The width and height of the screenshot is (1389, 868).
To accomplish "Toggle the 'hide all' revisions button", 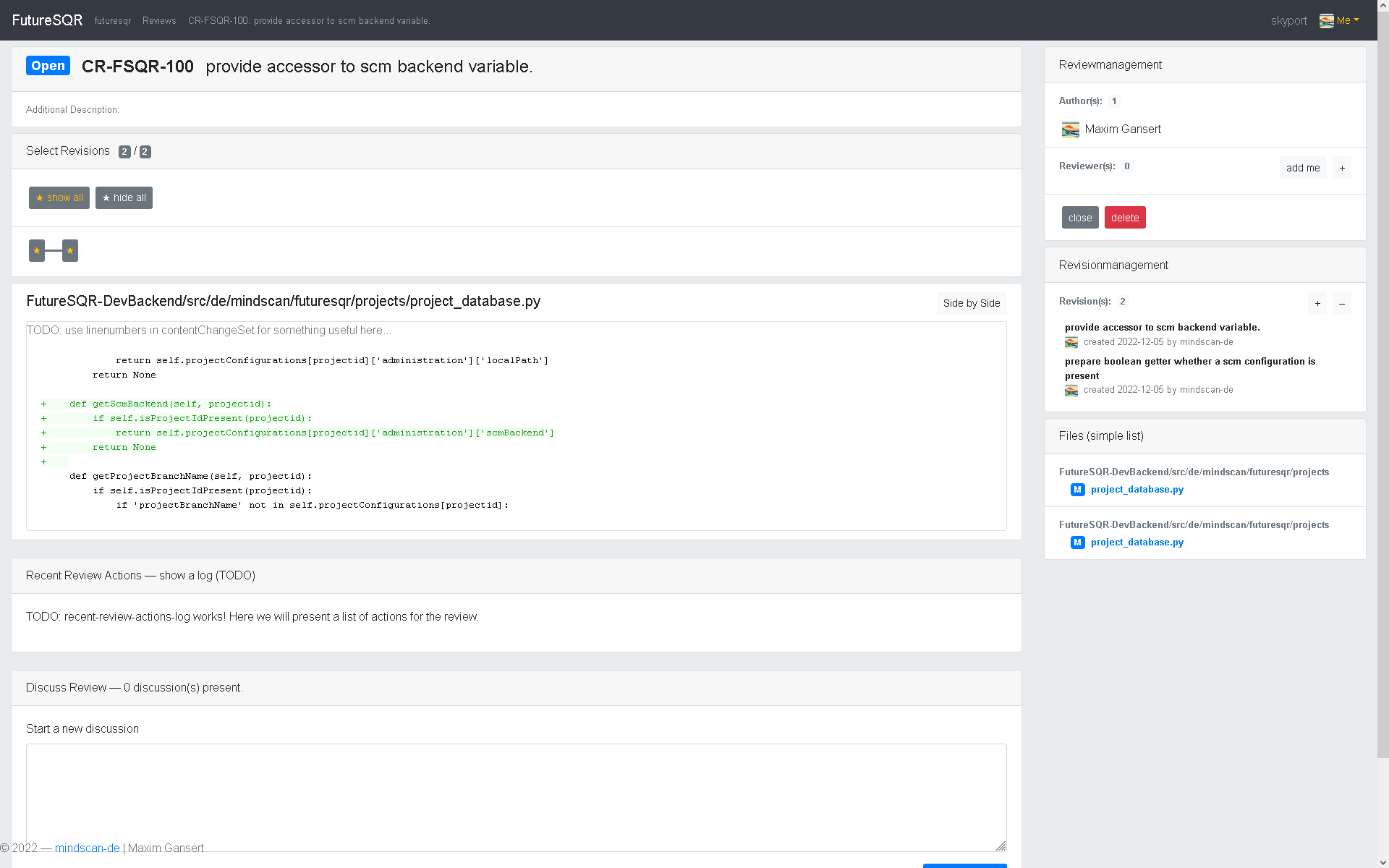I will click(x=124, y=198).
